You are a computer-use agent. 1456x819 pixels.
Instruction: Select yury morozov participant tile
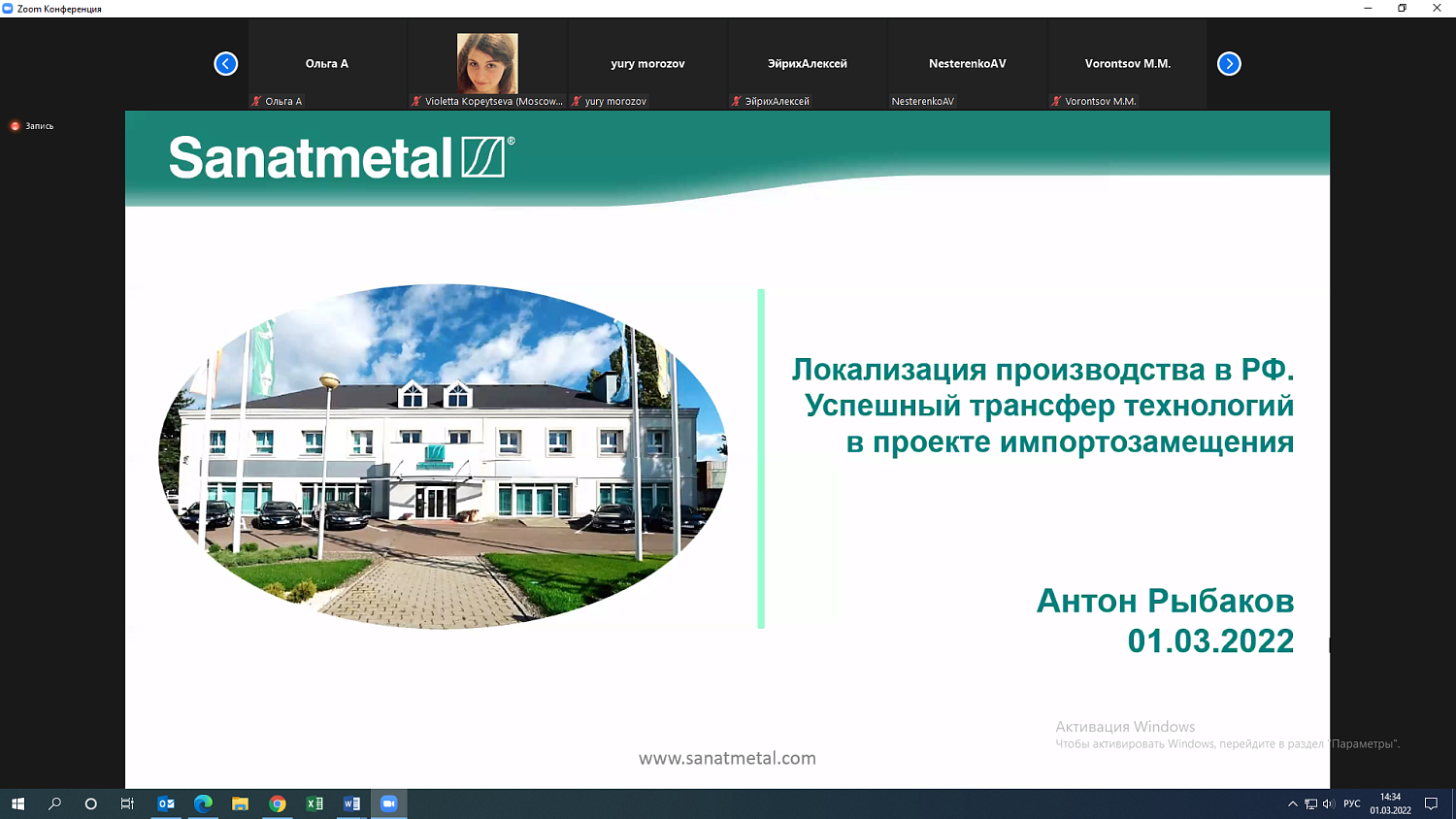point(647,64)
